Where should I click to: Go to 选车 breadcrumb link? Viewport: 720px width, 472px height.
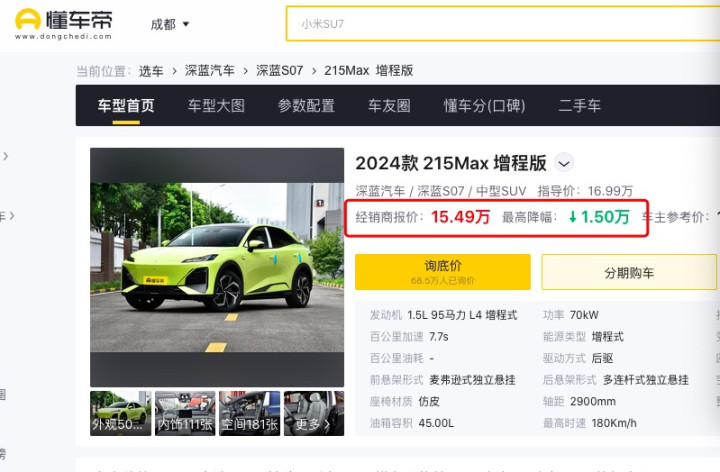click(x=151, y=71)
